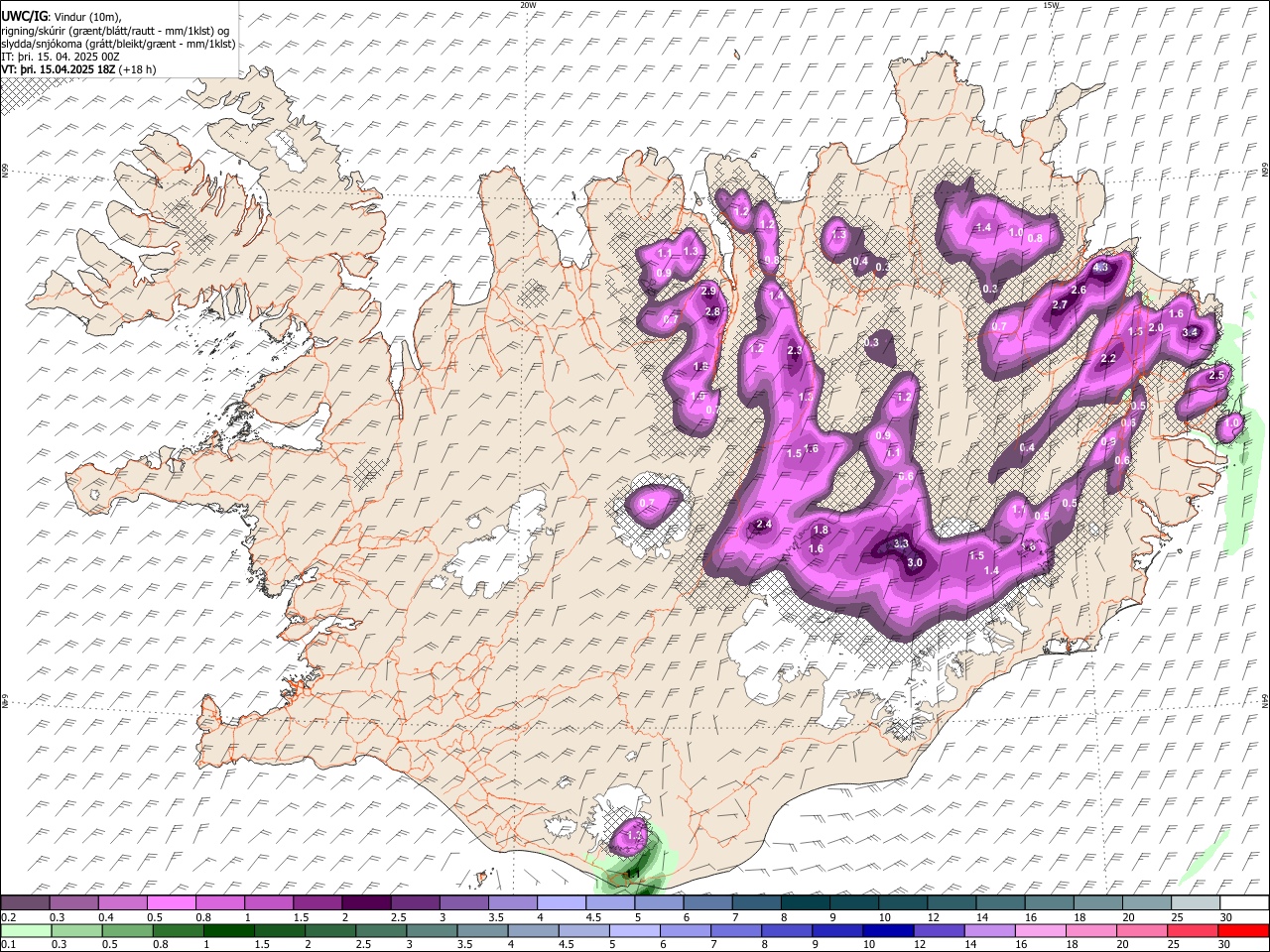The width and height of the screenshot is (1270, 952).
Task: Pick the light lavender 4 swatch in top legend row
Action: click(x=560, y=903)
